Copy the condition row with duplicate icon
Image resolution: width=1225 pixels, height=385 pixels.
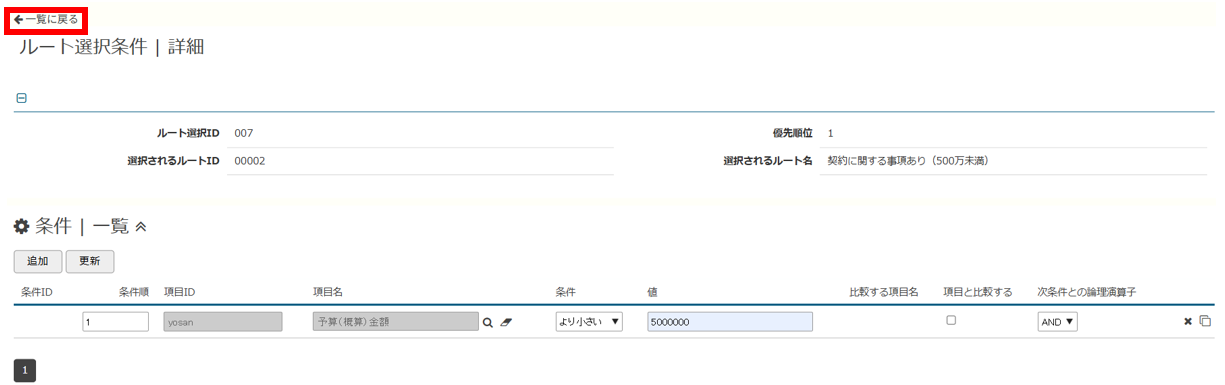pyautogui.click(x=1205, y=321)
